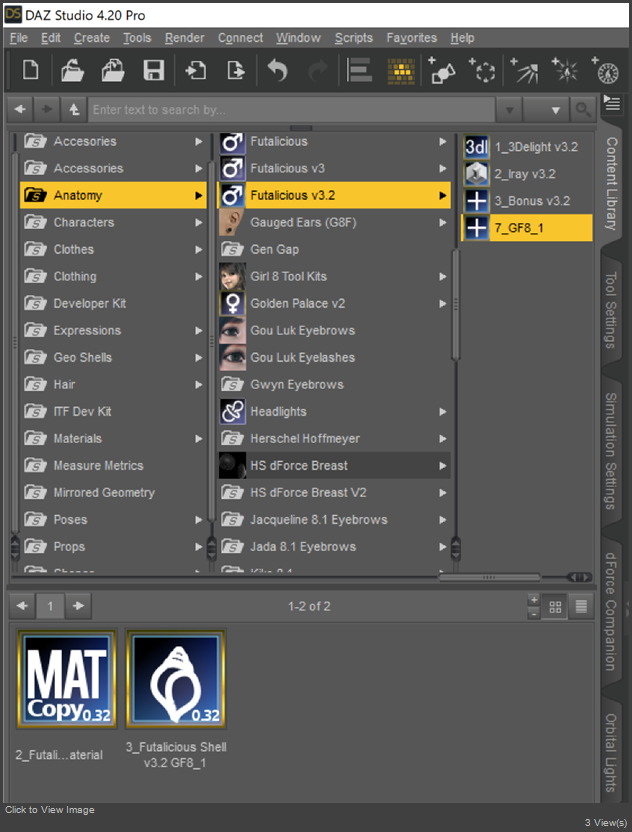Click the content search text field
The width and height of the screenshot is (632, 832).
tap(291, 110)
